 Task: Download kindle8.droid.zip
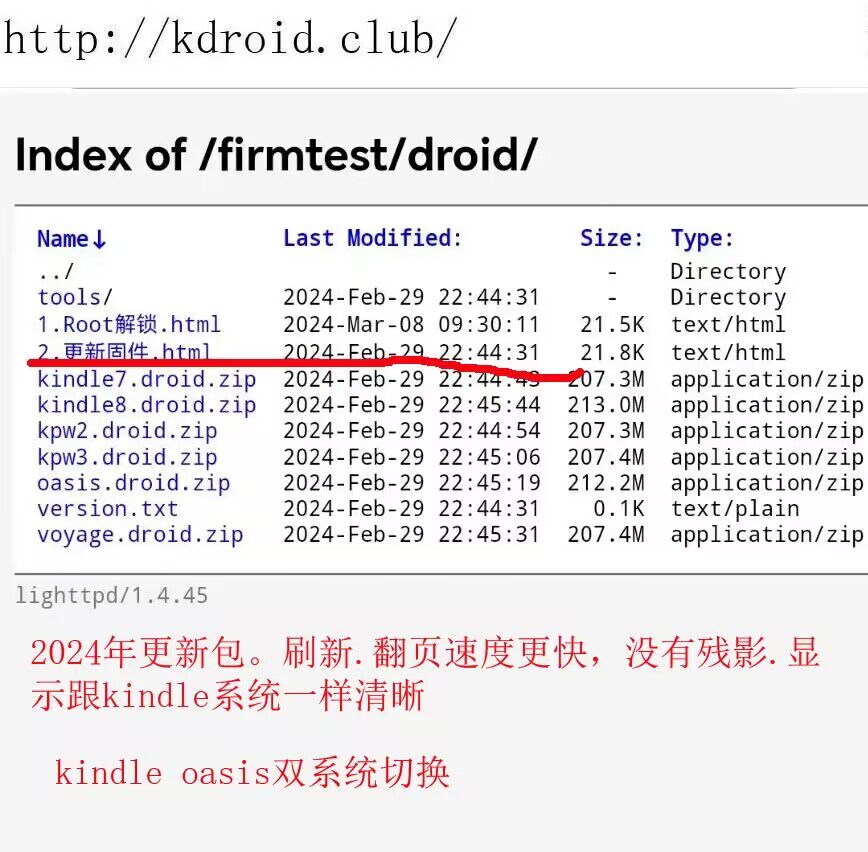click(147, 405)
